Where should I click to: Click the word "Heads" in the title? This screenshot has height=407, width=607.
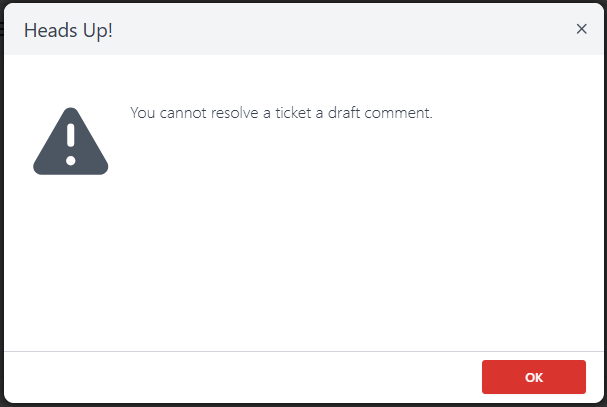pos(48,30)
